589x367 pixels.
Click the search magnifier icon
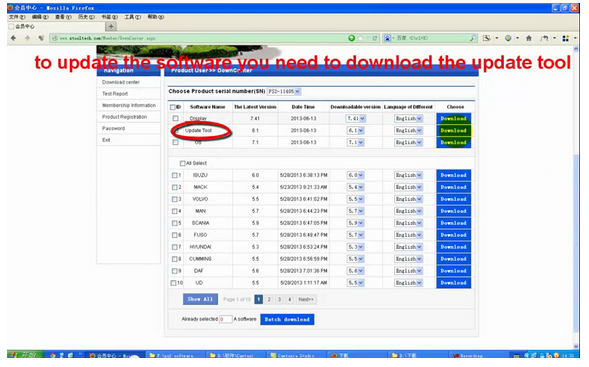point(473,38)
